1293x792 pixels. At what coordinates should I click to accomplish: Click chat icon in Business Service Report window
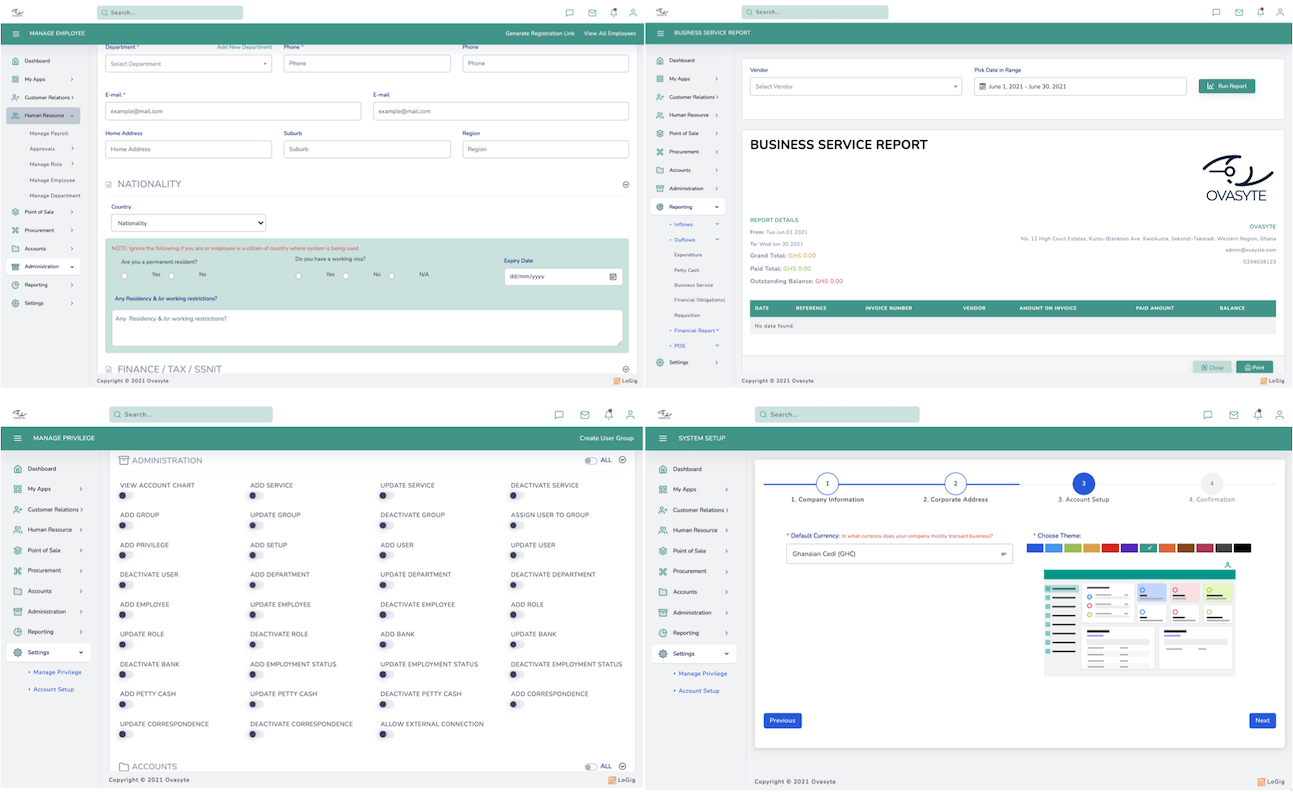[x=1215, y=13]
